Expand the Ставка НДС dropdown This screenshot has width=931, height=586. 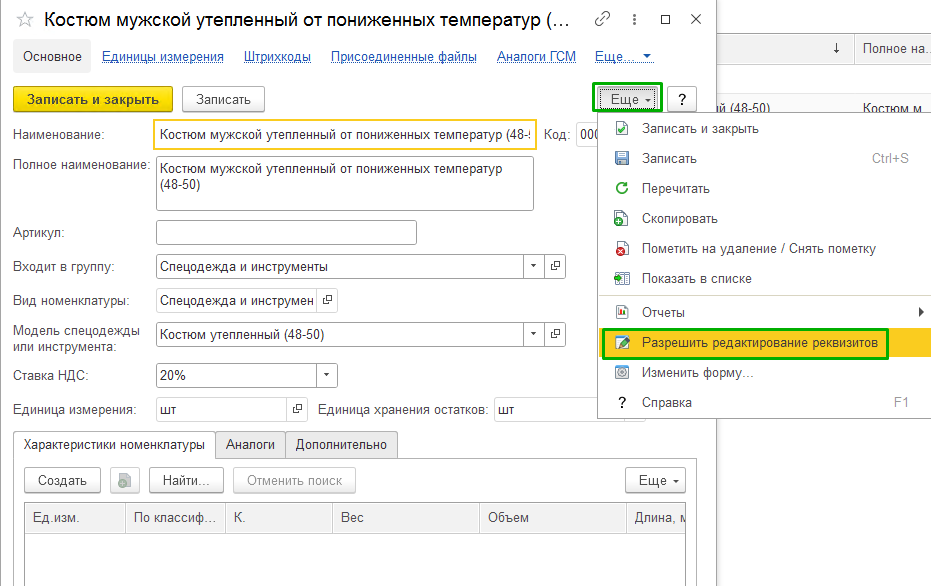pyautogui.click(x=327, y=375)
